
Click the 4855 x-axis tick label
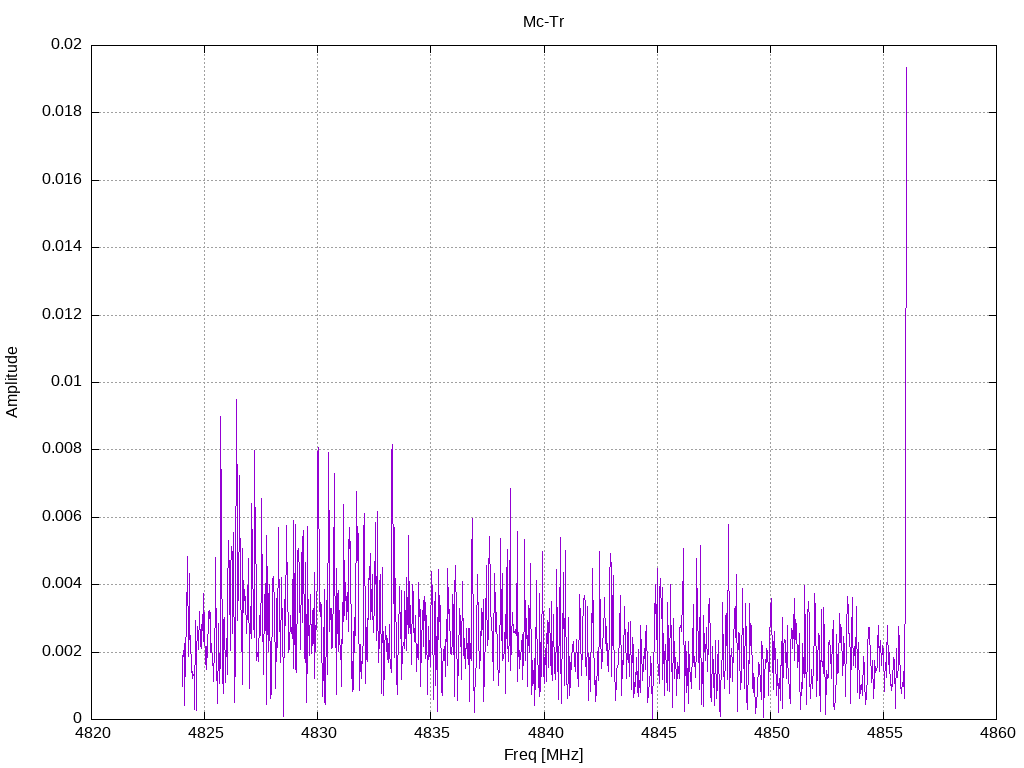[883, 733]
